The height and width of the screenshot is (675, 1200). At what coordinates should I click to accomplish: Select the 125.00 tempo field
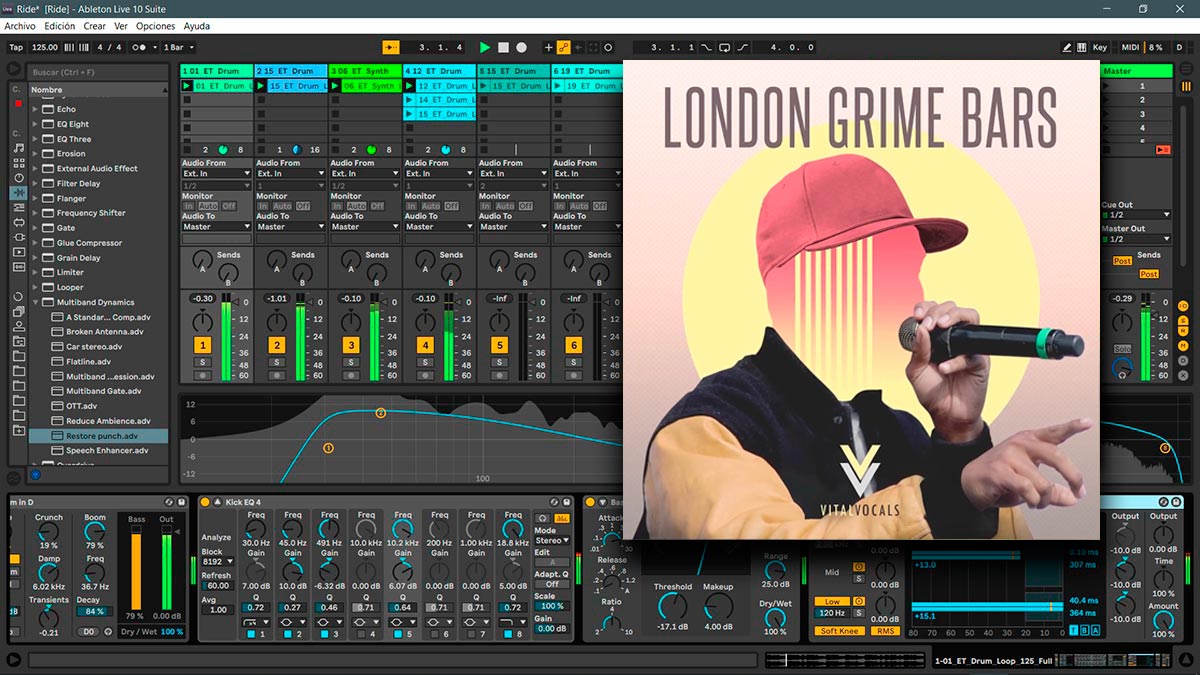pos(45,47)
